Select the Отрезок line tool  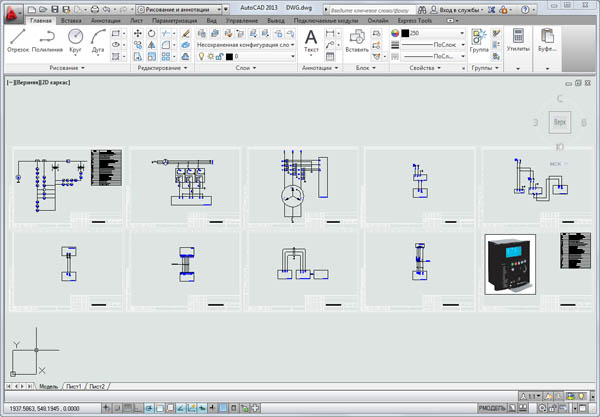[18, 41]
